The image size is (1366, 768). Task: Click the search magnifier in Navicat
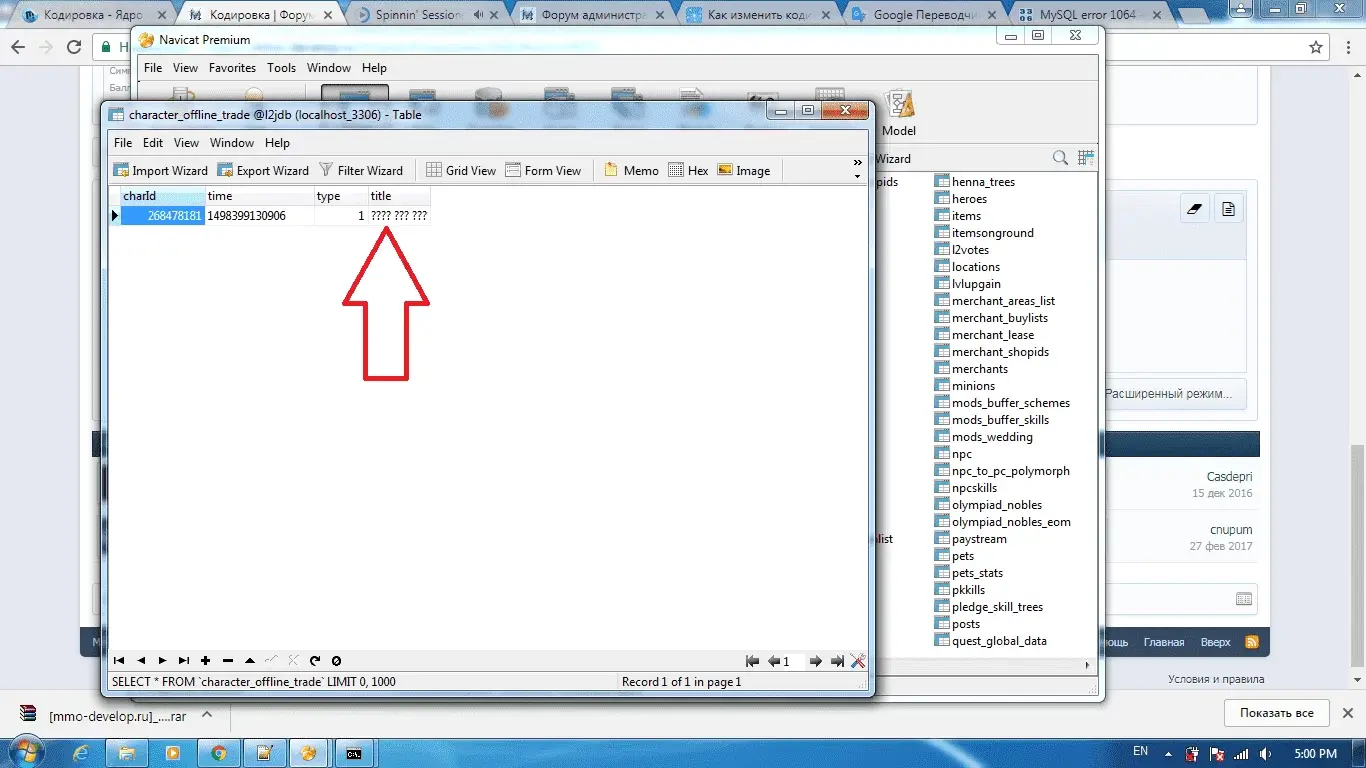point(1061,158)
